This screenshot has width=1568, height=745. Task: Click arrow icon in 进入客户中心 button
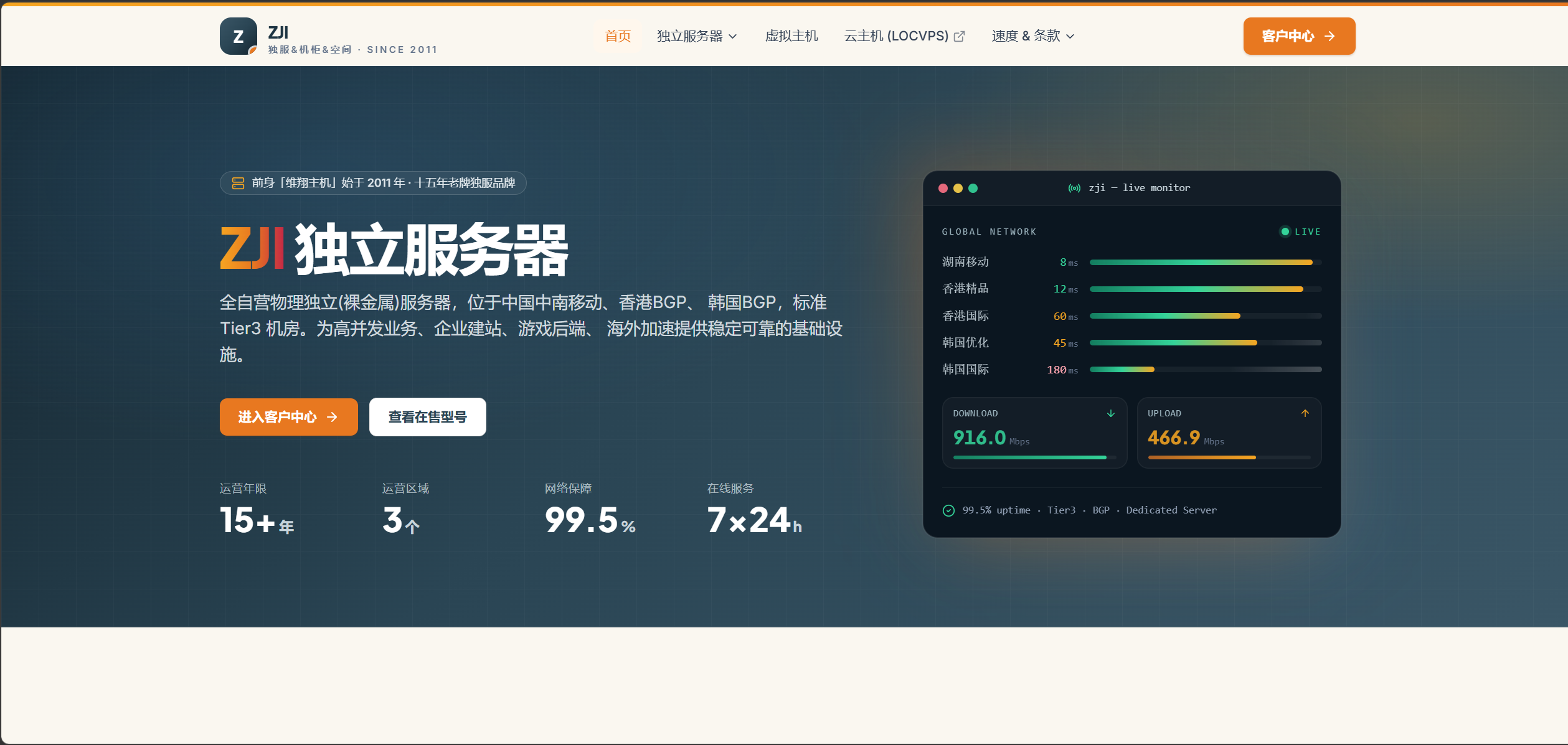pos(333,417)
